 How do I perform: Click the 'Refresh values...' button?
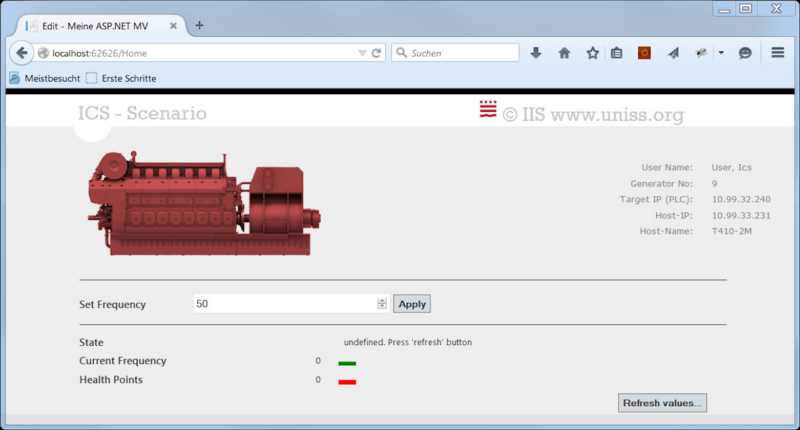663,403
